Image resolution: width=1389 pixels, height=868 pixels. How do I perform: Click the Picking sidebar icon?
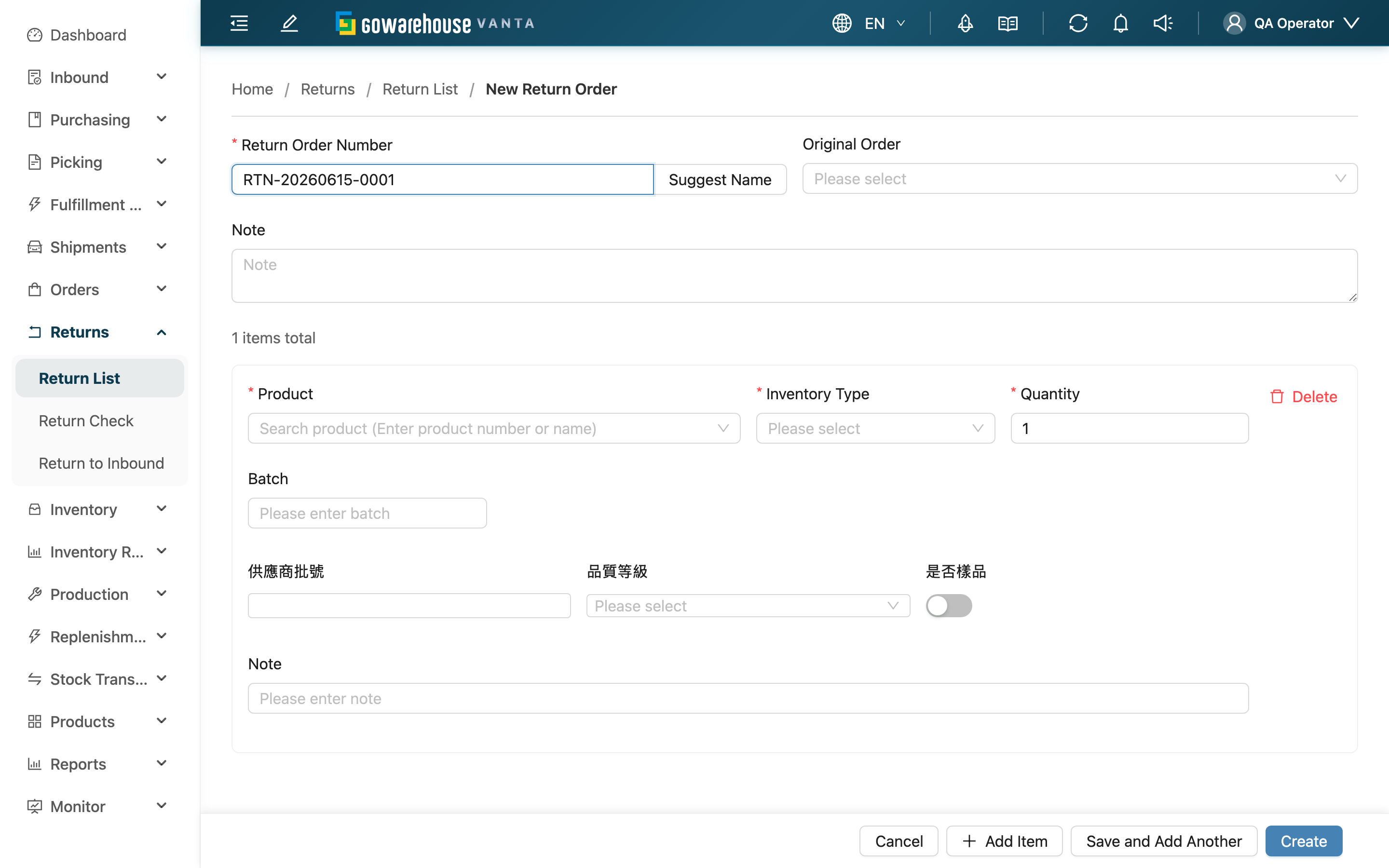point(34,162)
